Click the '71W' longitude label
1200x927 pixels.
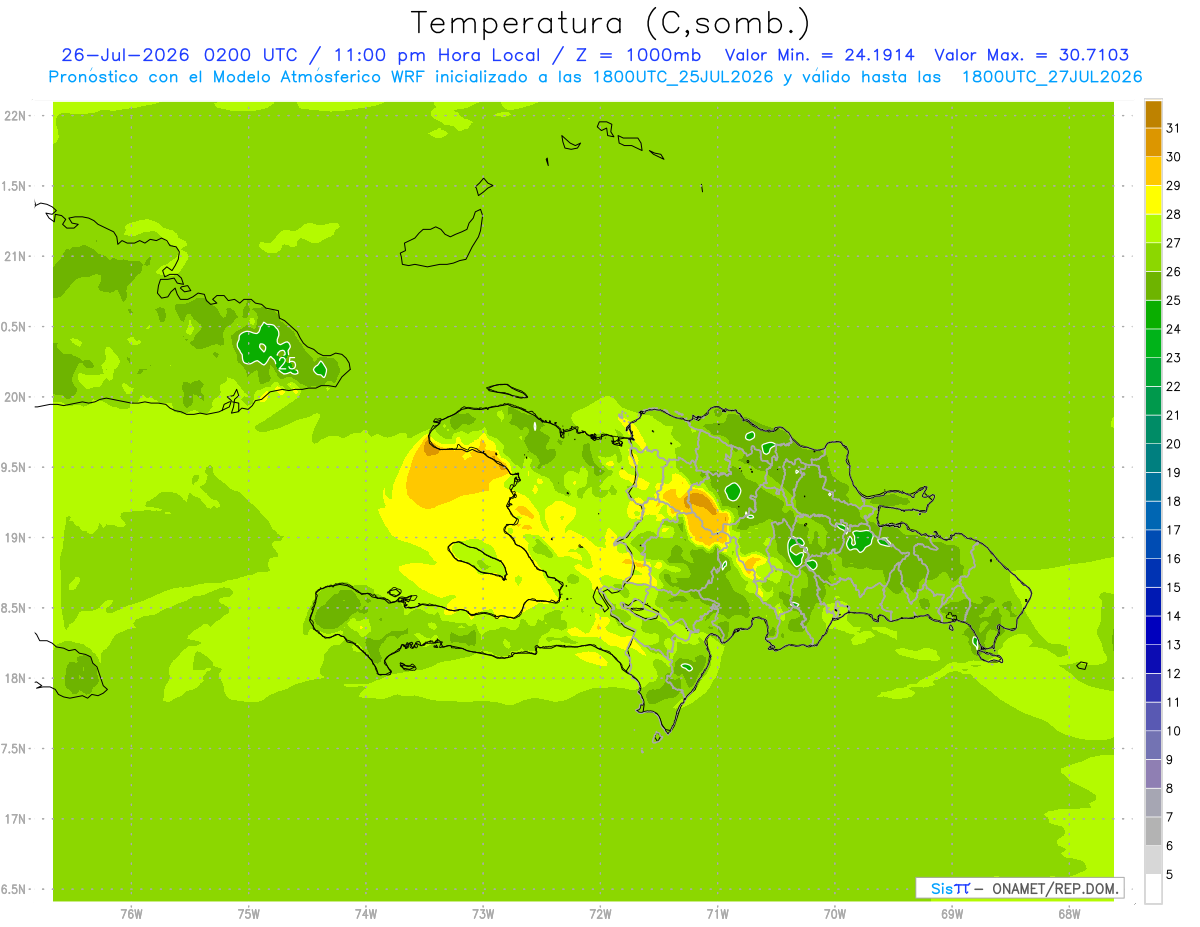(x=717, y=912)
